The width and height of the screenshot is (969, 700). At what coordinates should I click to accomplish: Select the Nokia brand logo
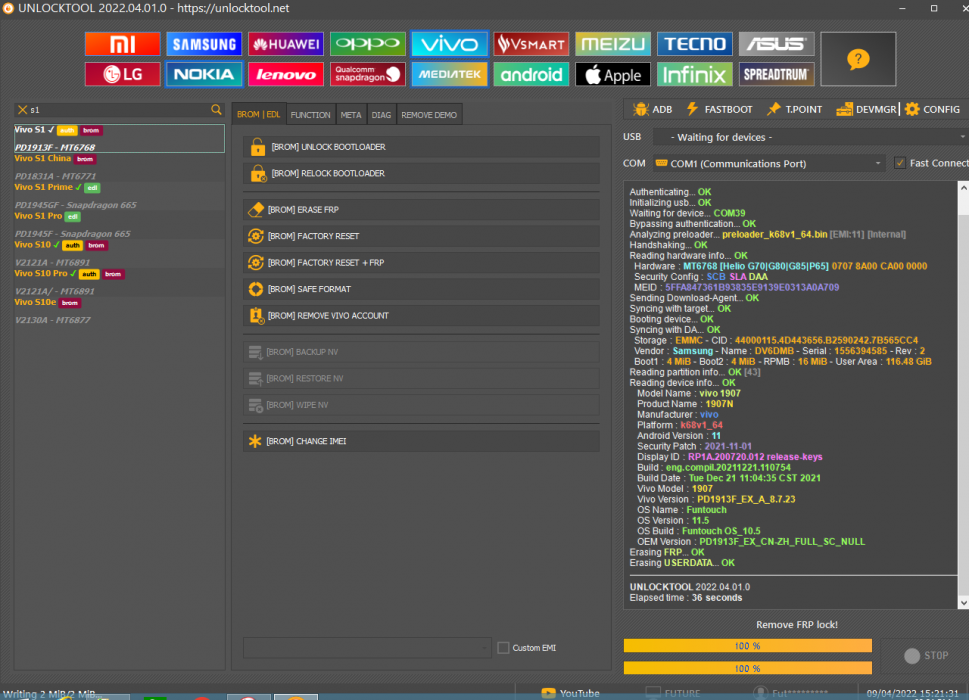204,74
